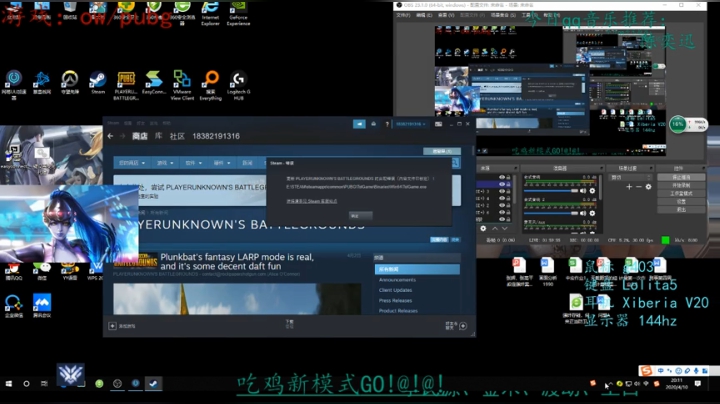Toggle visibility of fifth OBS source row

pos(501,205)
